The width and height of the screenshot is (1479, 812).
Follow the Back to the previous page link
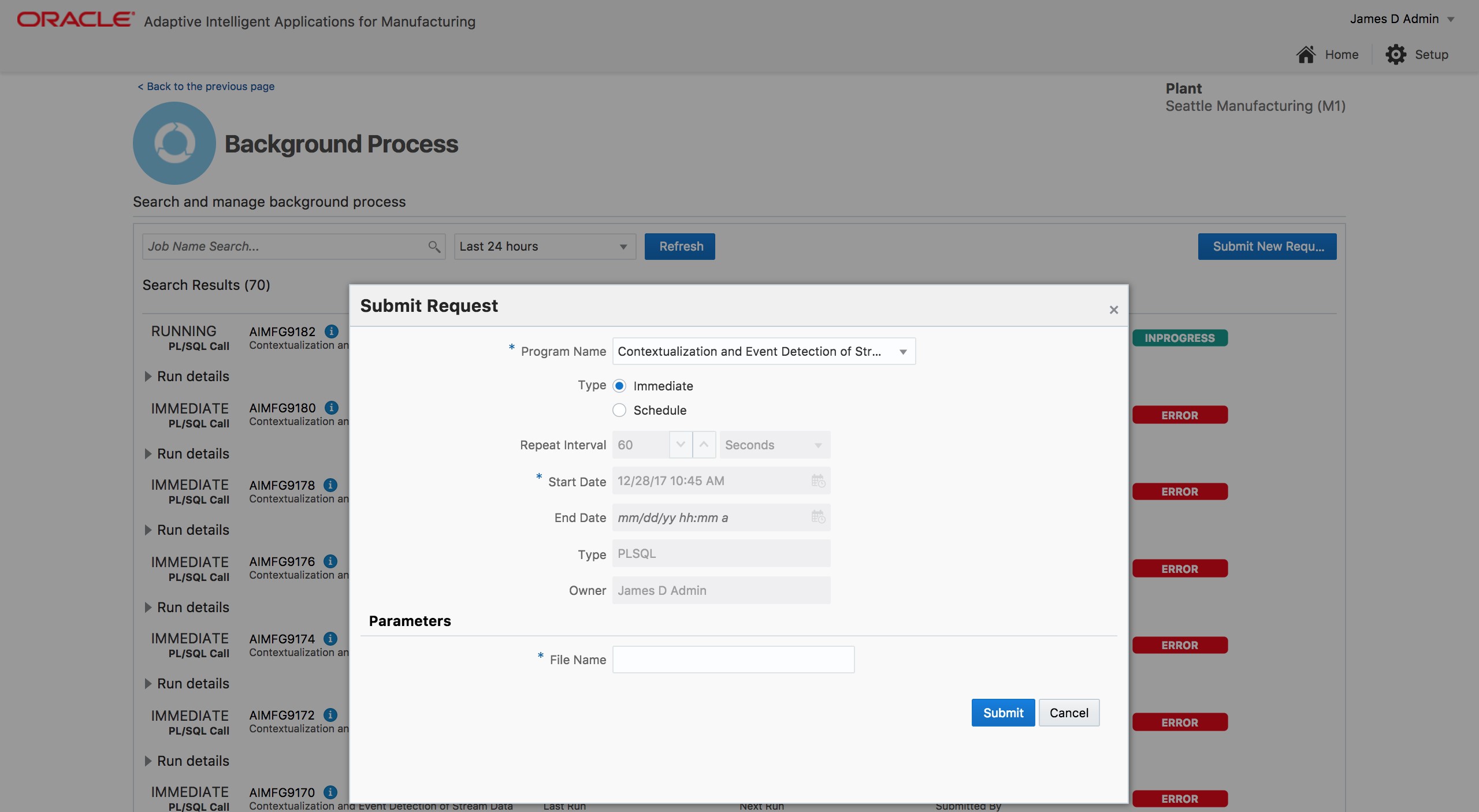click(x=206, y=86)
